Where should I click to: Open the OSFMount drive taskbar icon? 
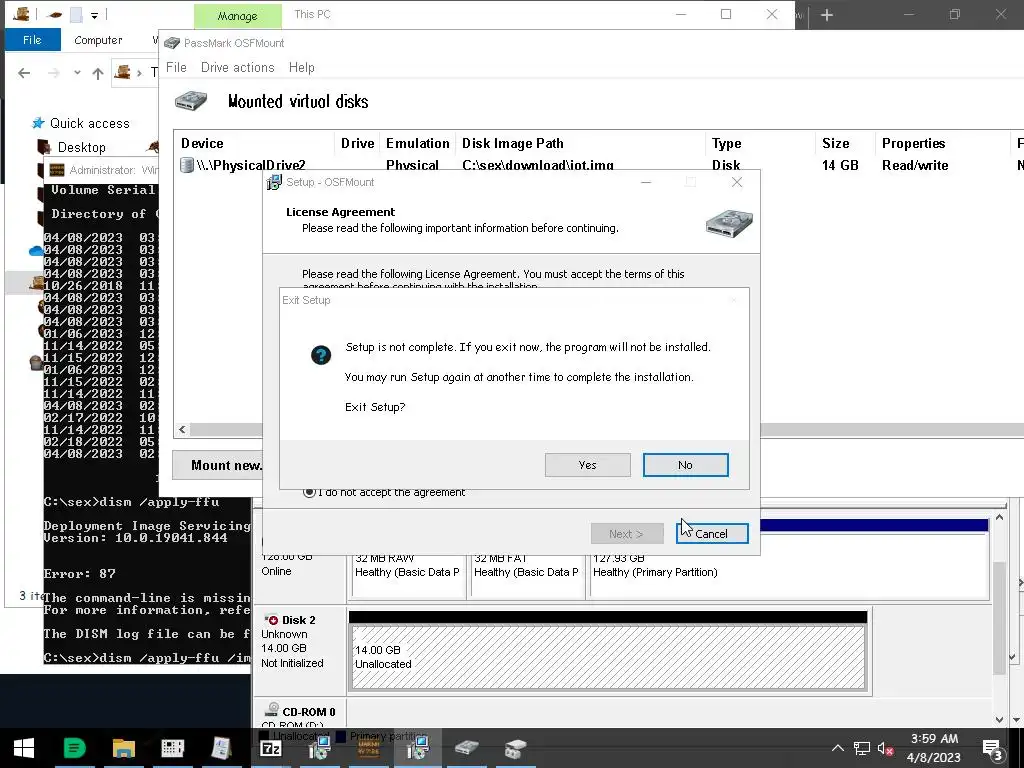click(466, 748)
